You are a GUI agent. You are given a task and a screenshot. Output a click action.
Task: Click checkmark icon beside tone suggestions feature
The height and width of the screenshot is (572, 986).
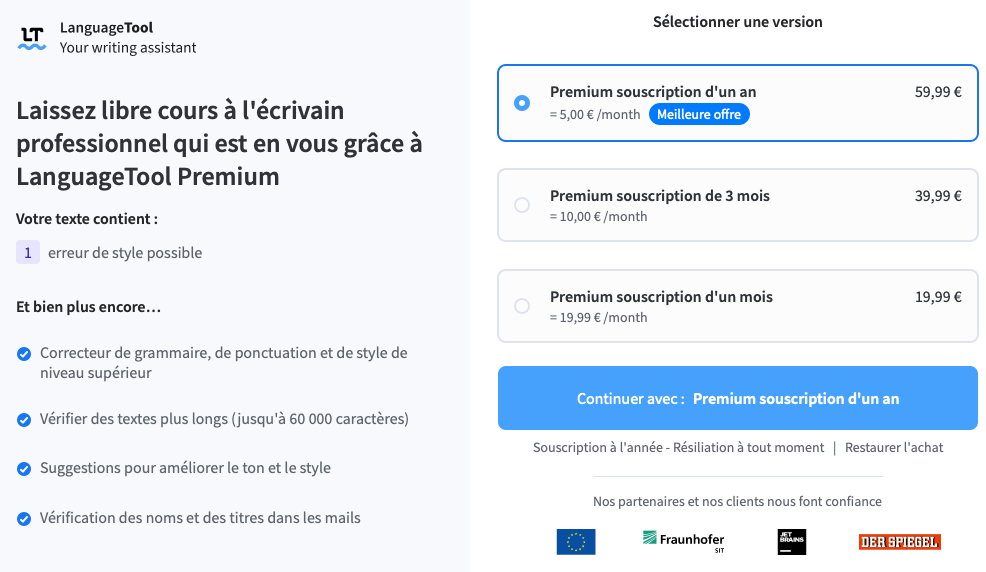pyautogui.click(x=24, y=469)
